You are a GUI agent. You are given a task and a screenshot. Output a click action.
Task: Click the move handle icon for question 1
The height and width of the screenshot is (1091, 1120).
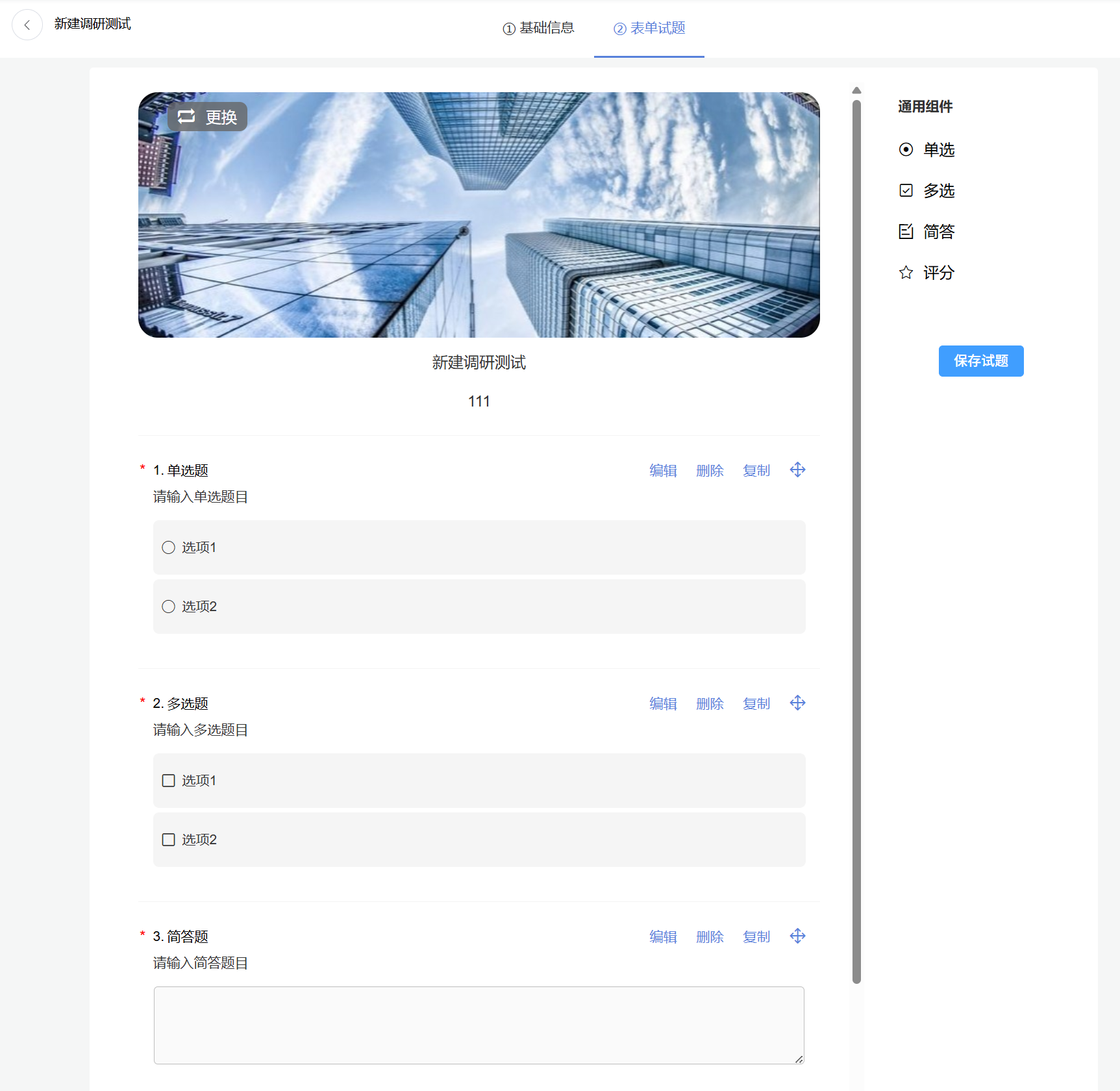tap(797, 470)
